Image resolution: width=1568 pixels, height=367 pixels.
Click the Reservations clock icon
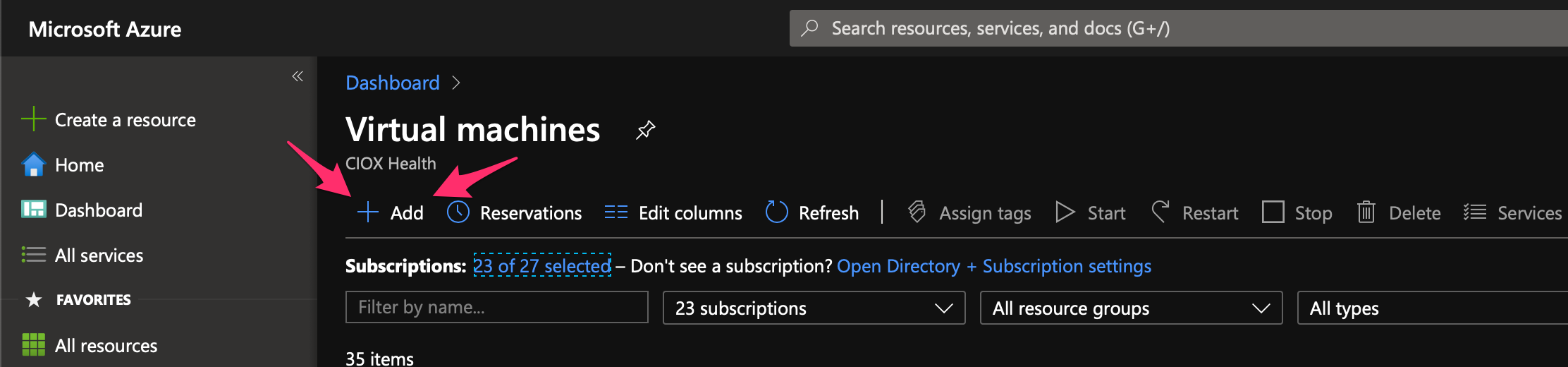coord(458,212)
